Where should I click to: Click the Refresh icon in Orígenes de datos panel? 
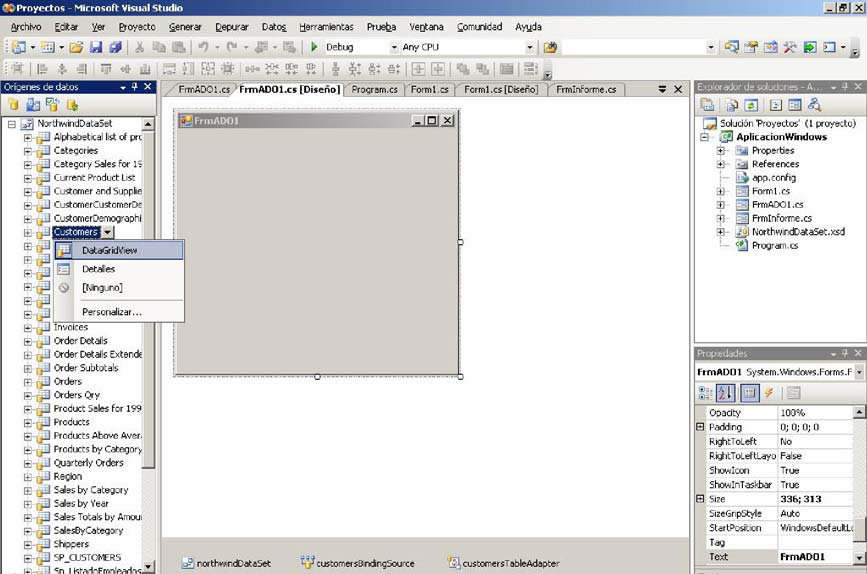point(72,105)
